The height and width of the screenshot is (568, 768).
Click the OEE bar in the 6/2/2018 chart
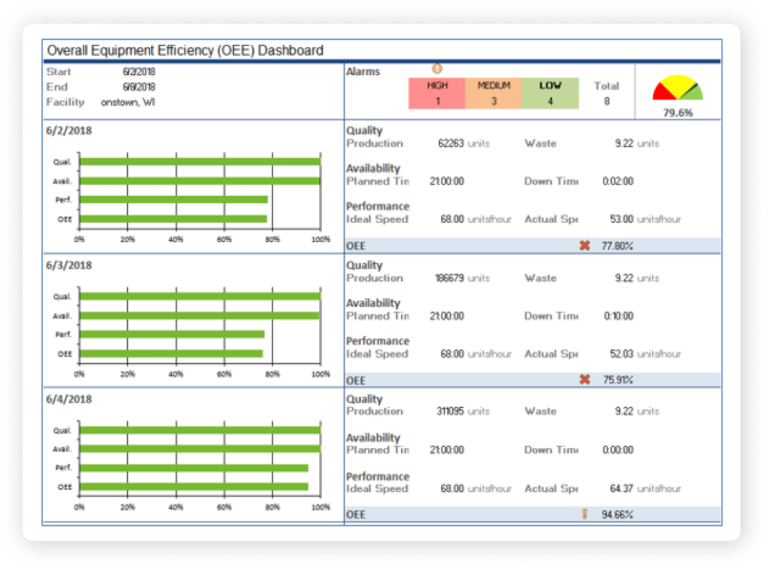pyautogui.click(x=173, y=219)
